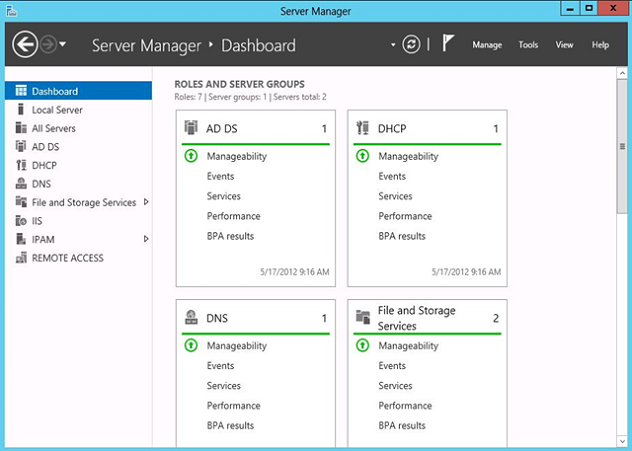Click DHCP Manageability green status icon
Screen dimensions: 632x451
click(363, 156)
